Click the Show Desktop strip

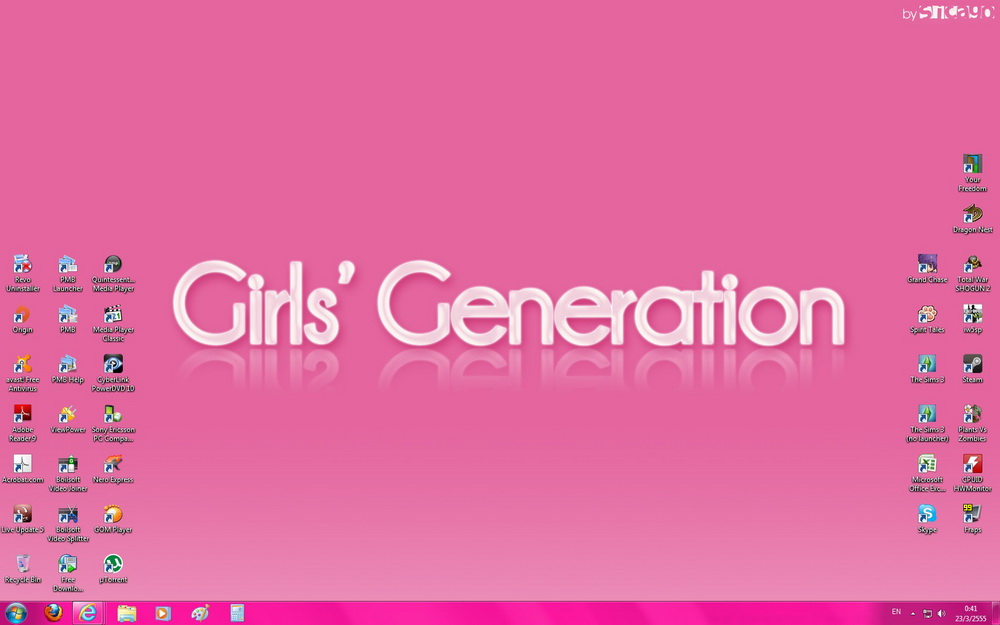coord(996,614)
